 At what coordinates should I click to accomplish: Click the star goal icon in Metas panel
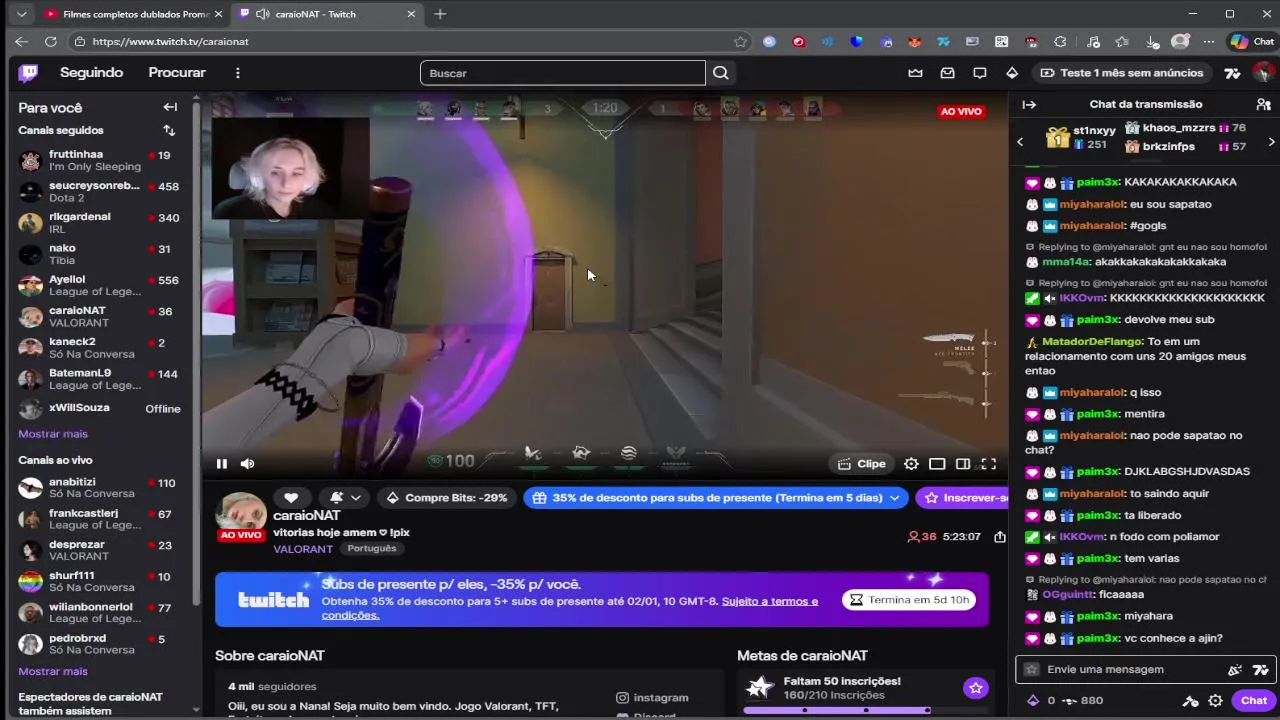coord(975,688)
